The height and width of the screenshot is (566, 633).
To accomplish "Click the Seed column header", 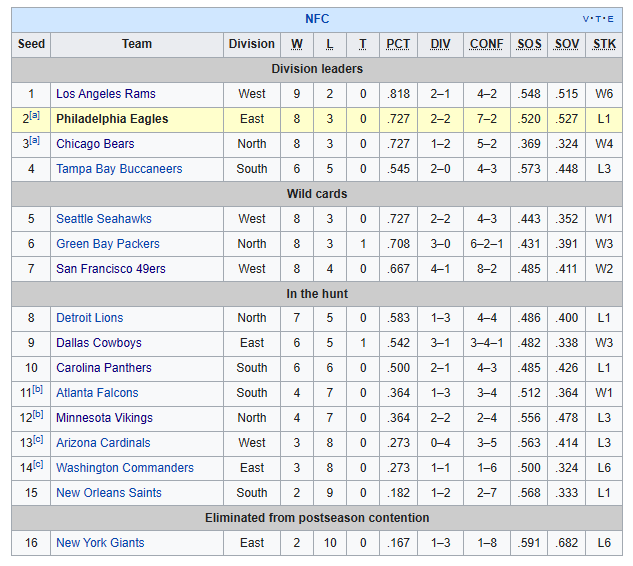I will [x=31, y=44].
